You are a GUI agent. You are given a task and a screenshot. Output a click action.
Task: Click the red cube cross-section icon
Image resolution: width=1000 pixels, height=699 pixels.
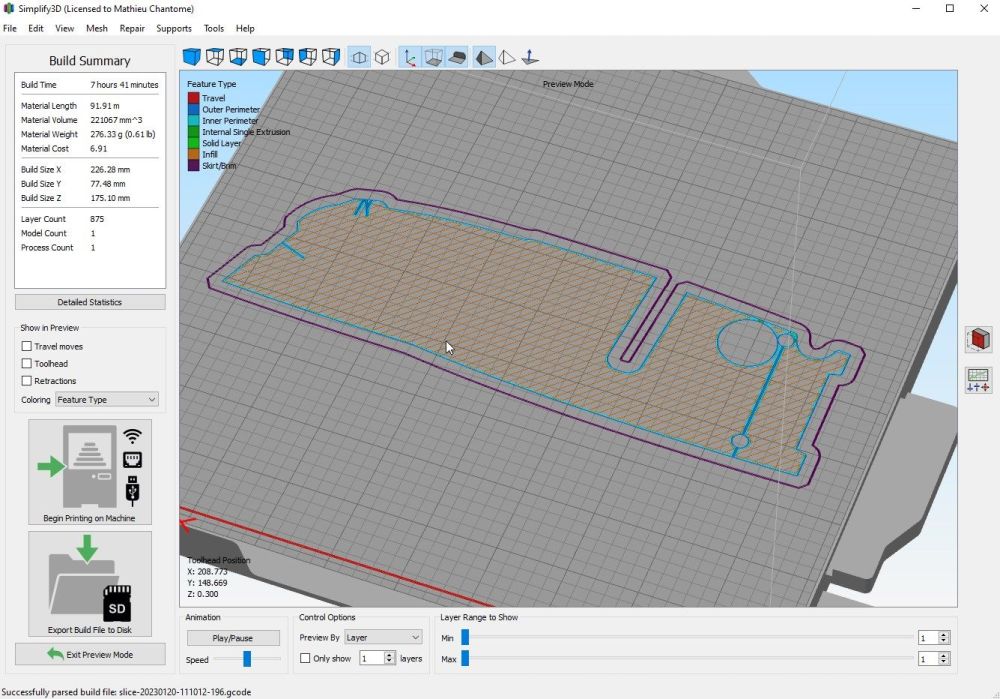click(x=978, y=340)
